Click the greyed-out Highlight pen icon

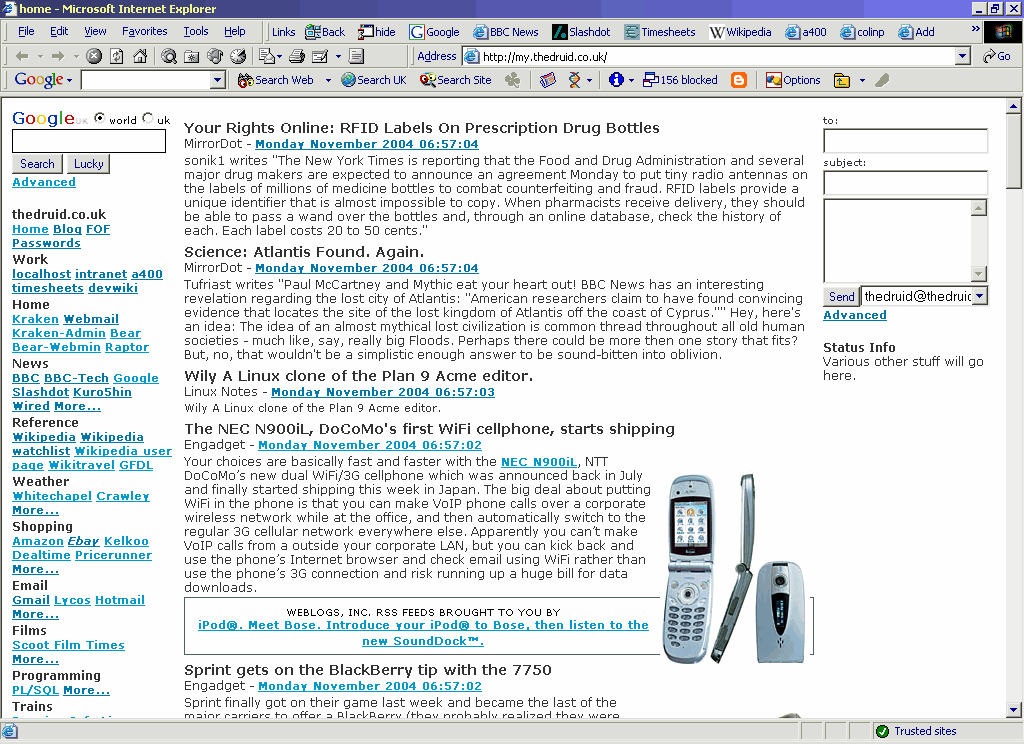[x=882, y=80]
